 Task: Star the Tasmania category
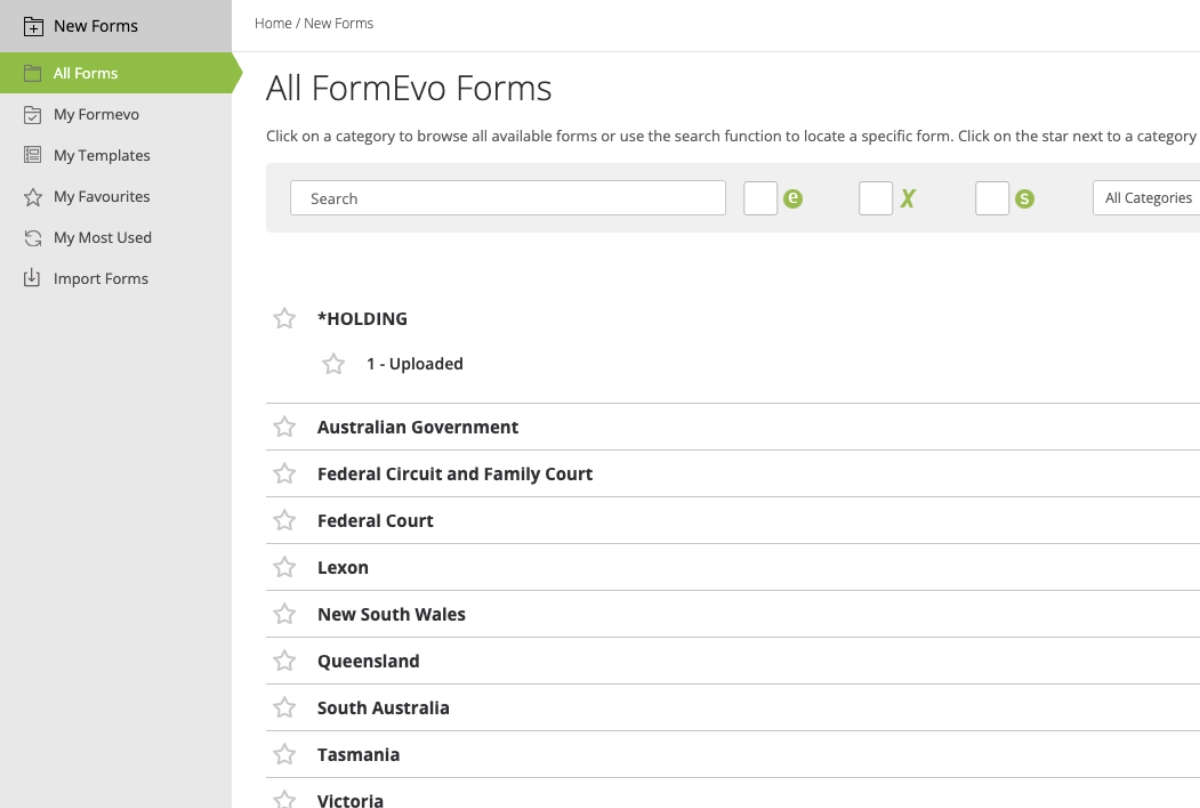285,754
